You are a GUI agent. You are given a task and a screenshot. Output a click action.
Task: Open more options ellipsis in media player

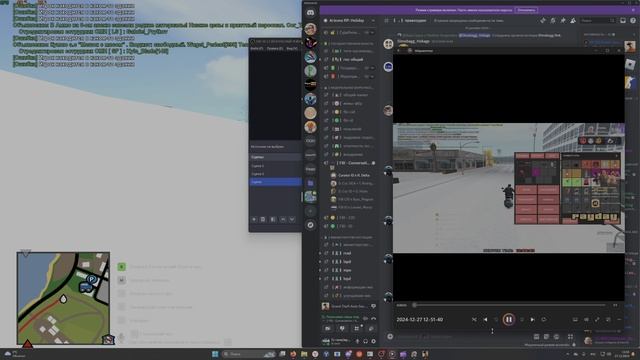pos(619,320)
